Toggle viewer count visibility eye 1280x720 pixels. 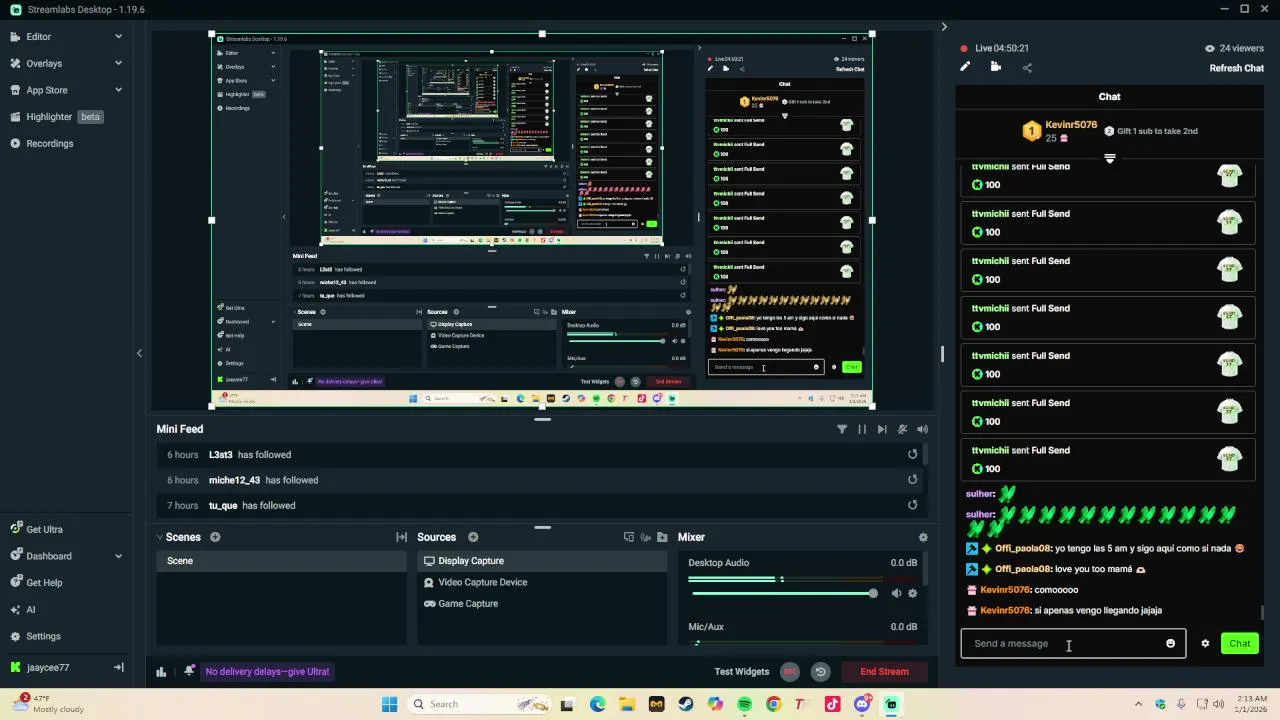coord(1210,48)
